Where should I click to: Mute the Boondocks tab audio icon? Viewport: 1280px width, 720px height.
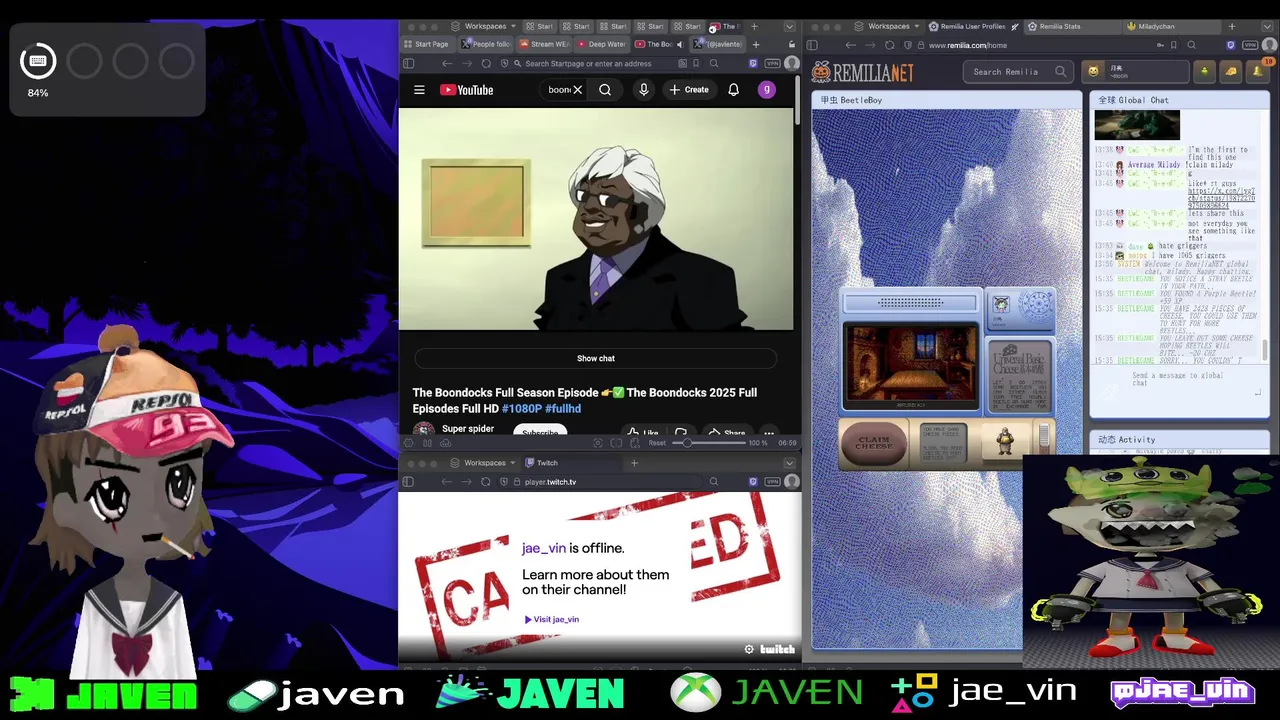(x=680, y=44)
